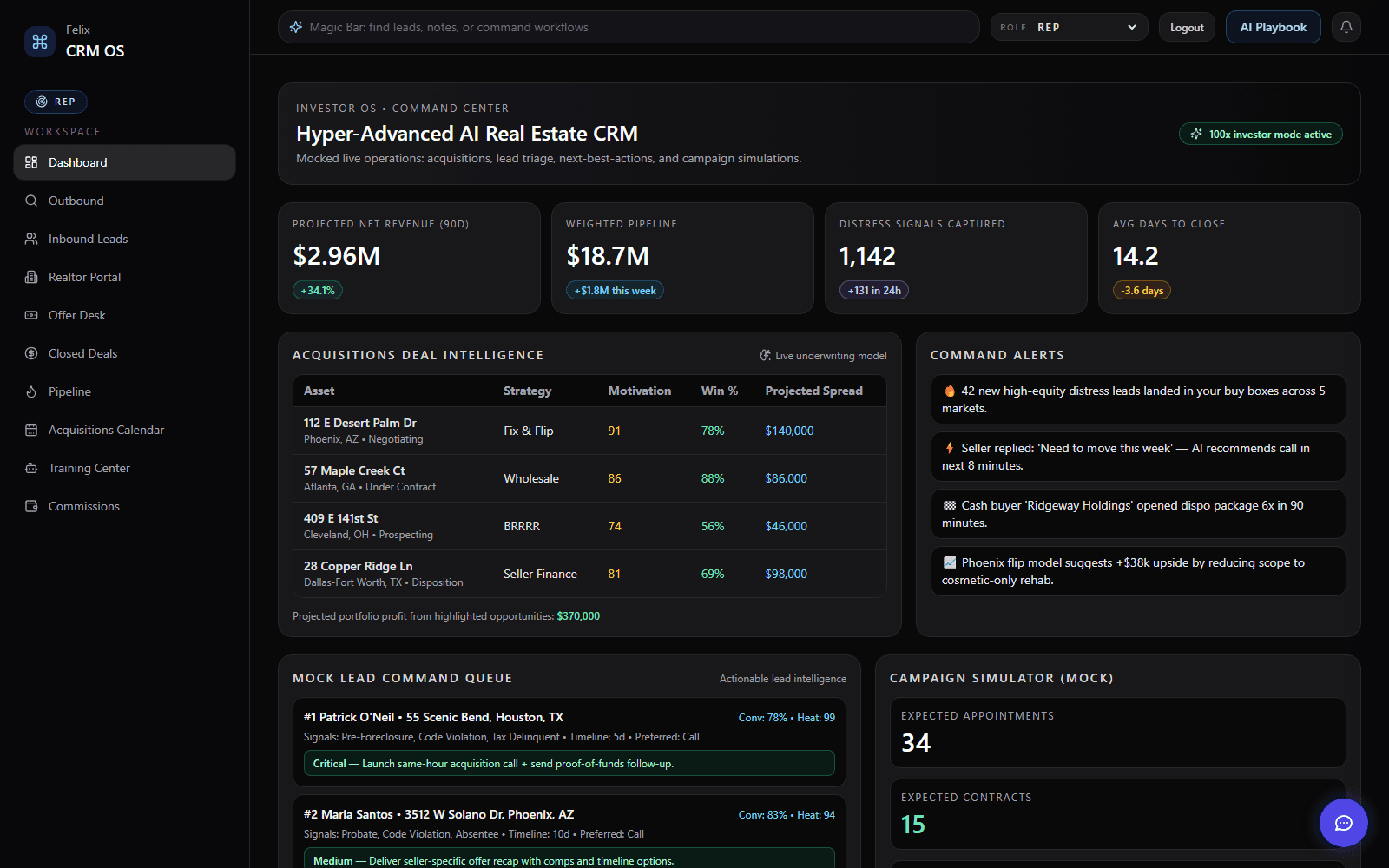Viewport: 1389px width, 868px height.
Task: Click the 88% win percentage cell
Action: tap(713, 478)
